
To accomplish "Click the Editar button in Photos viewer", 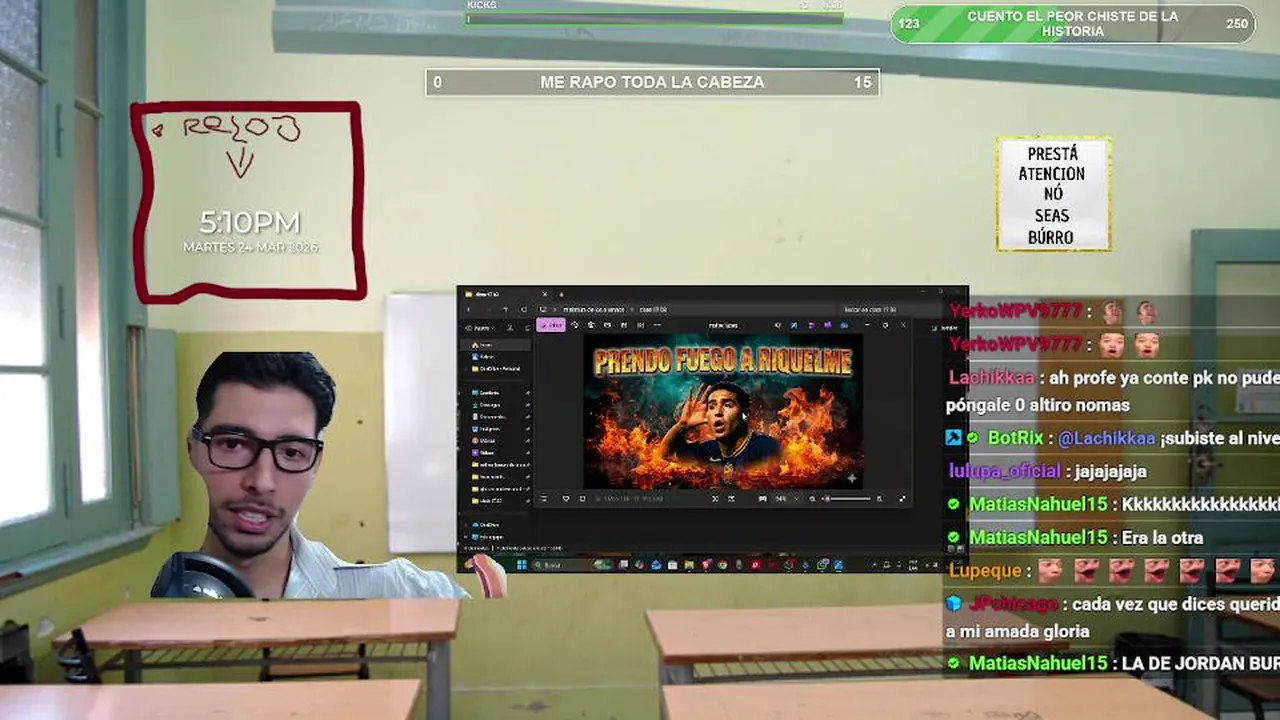I will click(x=551, y=325).
